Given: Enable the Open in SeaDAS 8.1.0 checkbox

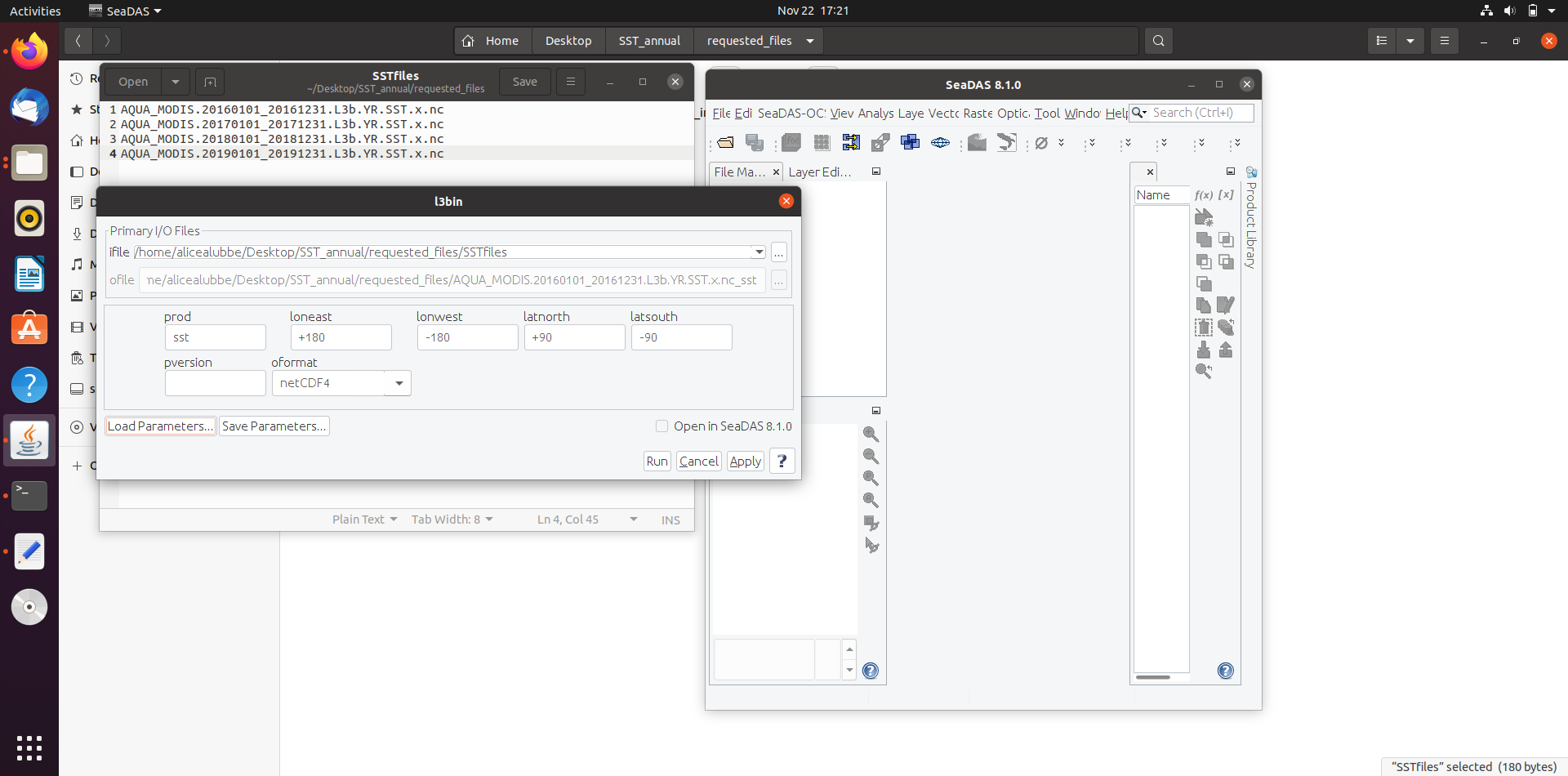Looking at the screenshot, I should click(x=662, y=426).
